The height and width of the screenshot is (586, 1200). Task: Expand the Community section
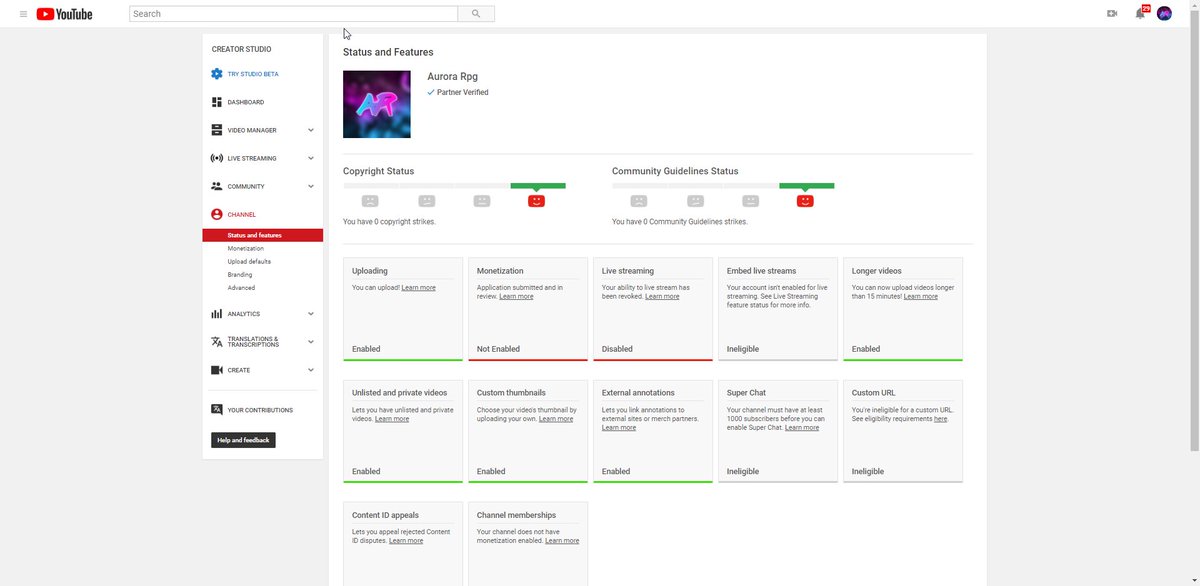311,186
